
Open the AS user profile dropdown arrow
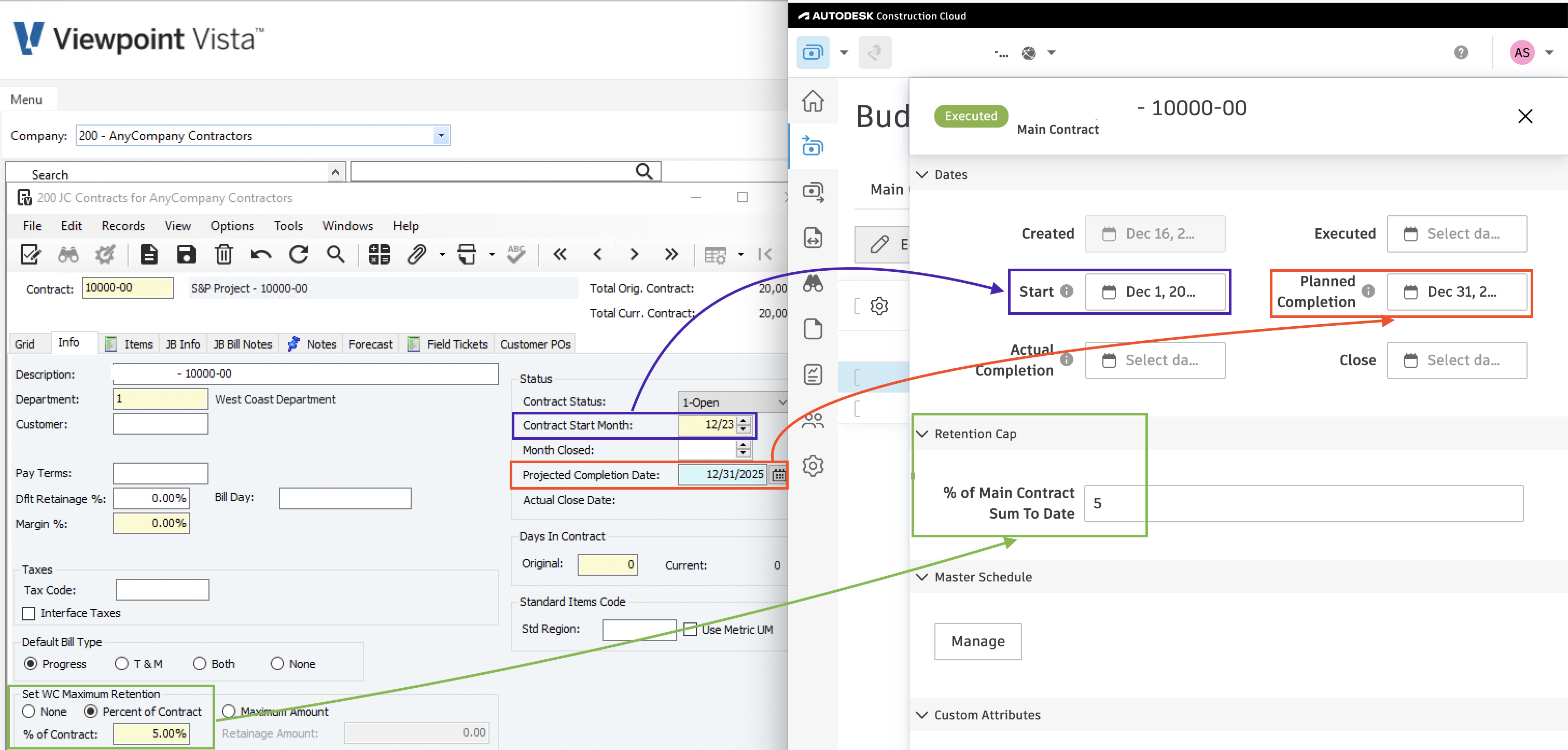[1550, 53]
